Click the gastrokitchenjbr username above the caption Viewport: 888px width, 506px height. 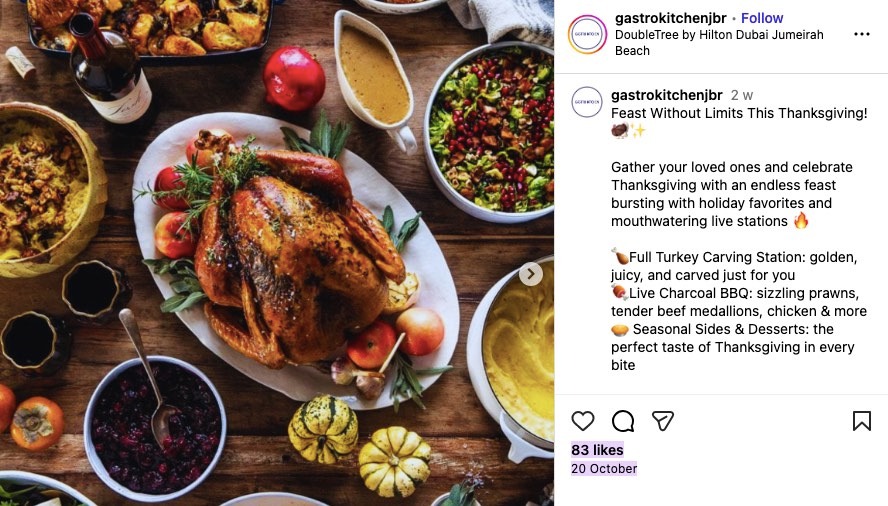click(x=667, y=95)
